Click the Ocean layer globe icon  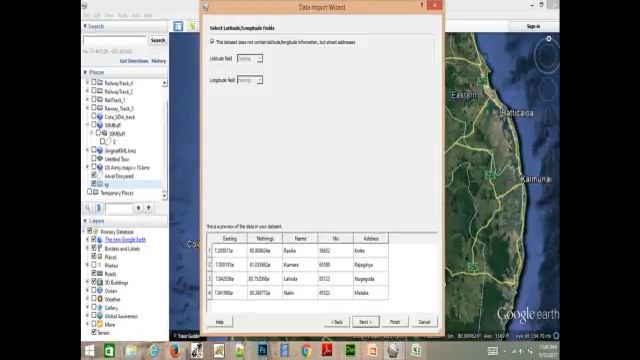(100, 291)
